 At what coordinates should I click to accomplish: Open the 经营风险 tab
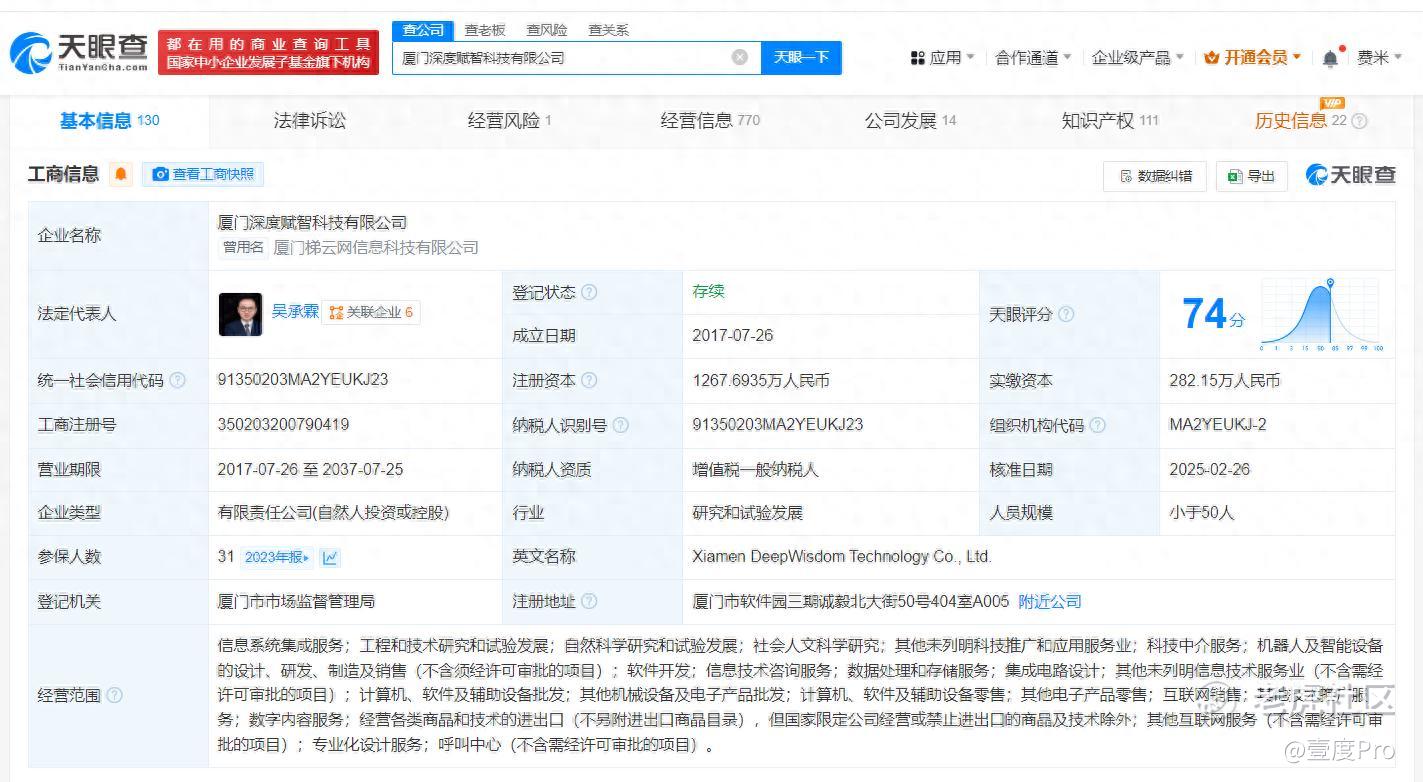tap(509, 121)
